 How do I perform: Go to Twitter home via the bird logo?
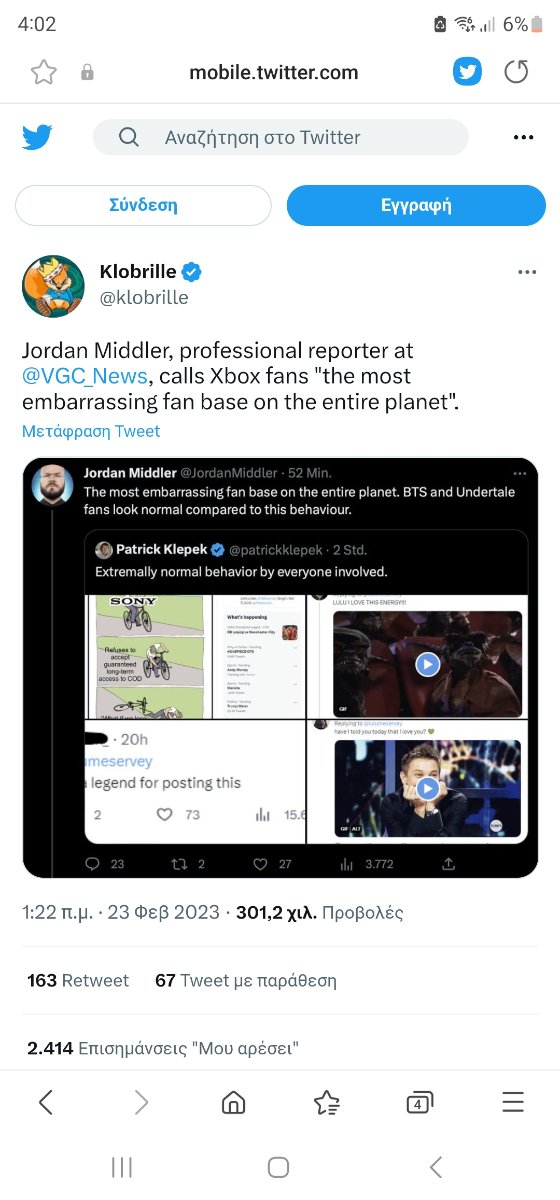[37, 137]
